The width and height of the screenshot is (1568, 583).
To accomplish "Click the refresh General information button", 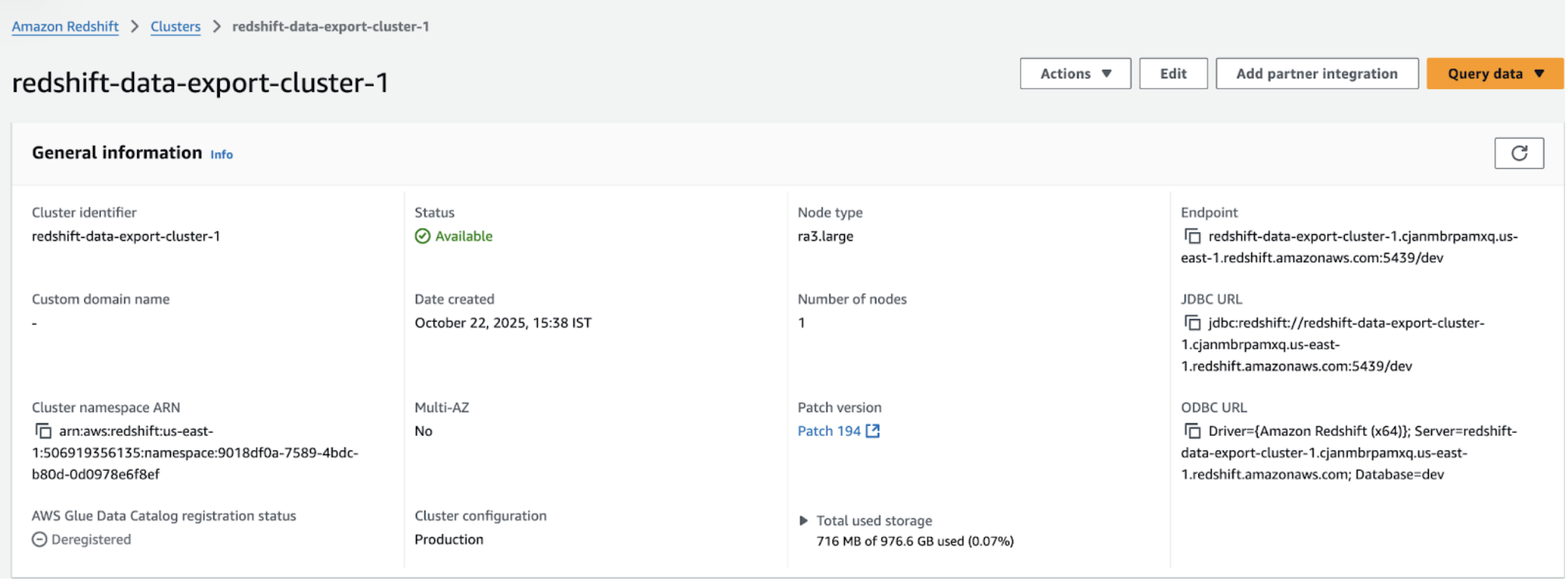I will coord(1519,153).
